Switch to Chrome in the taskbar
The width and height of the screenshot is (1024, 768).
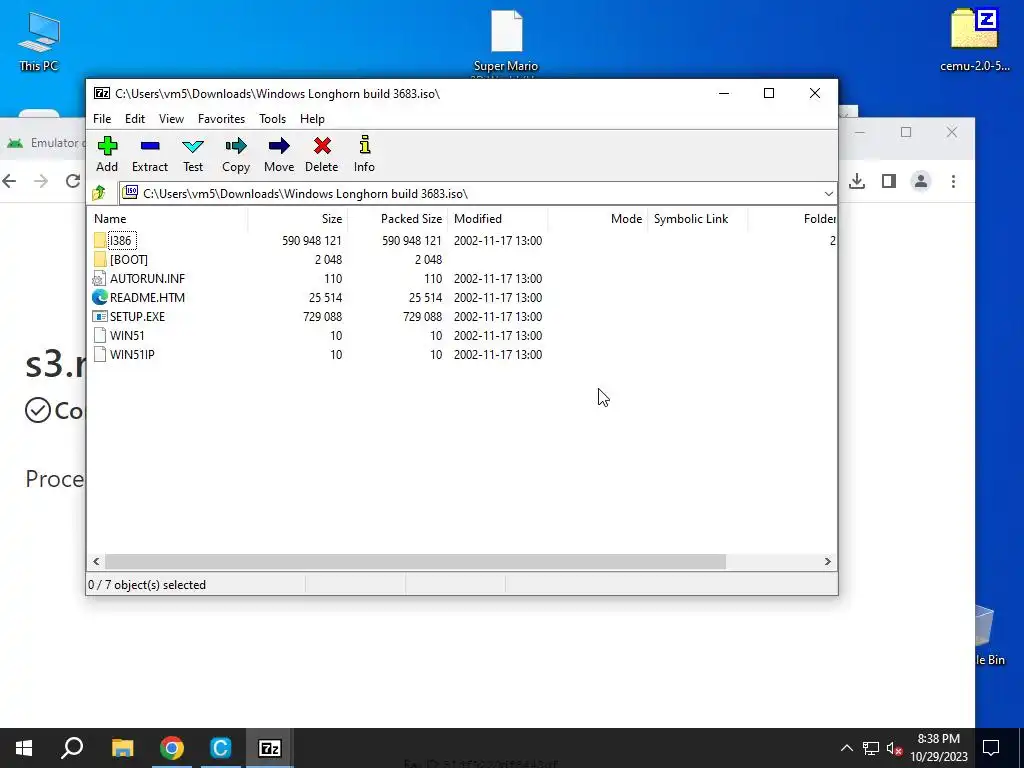(x=171, y=748)
